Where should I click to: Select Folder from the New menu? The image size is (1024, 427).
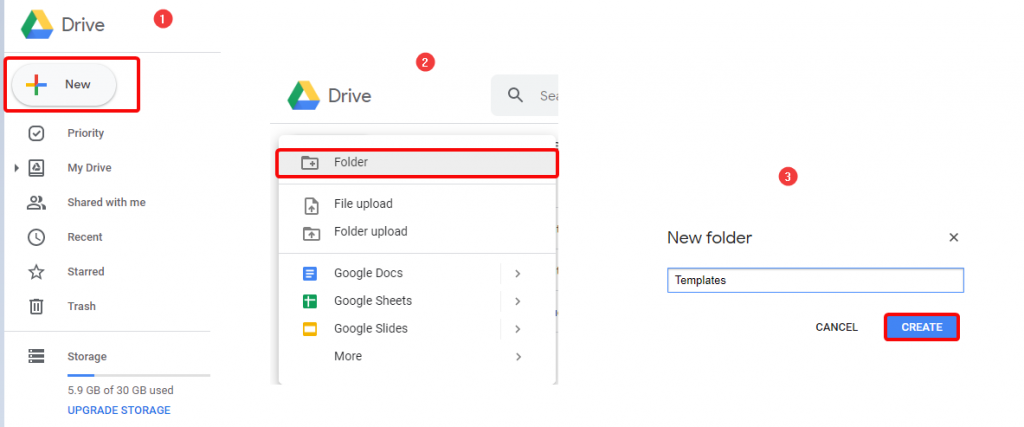[417, 163]
